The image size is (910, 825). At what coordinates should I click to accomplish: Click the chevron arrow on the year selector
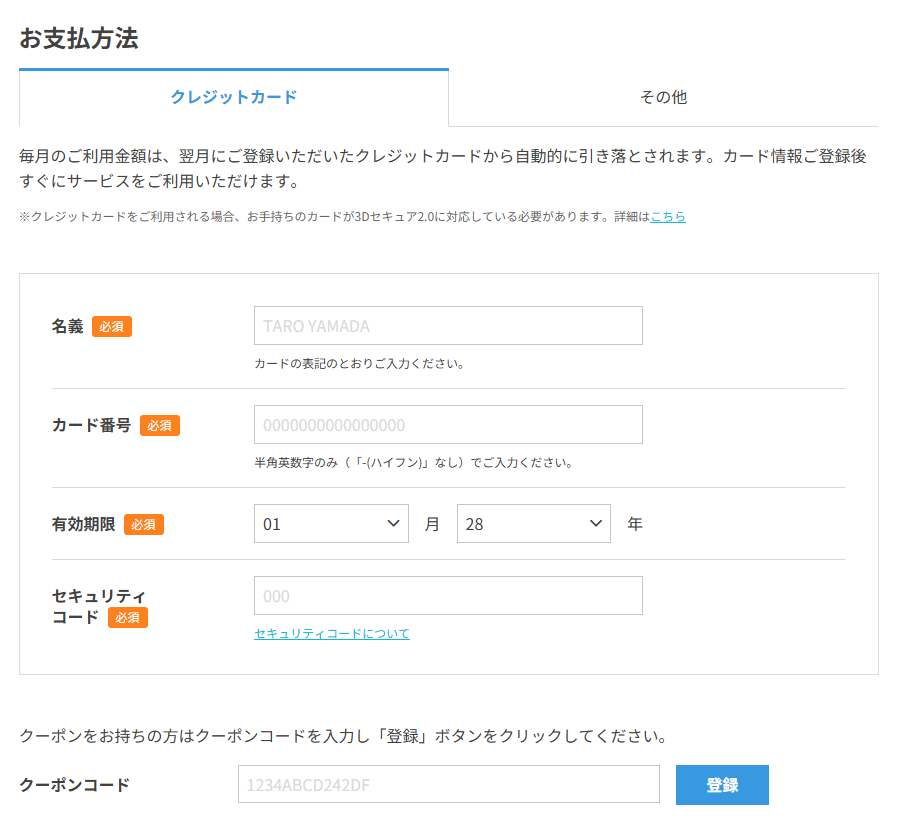tap(595, 523)
